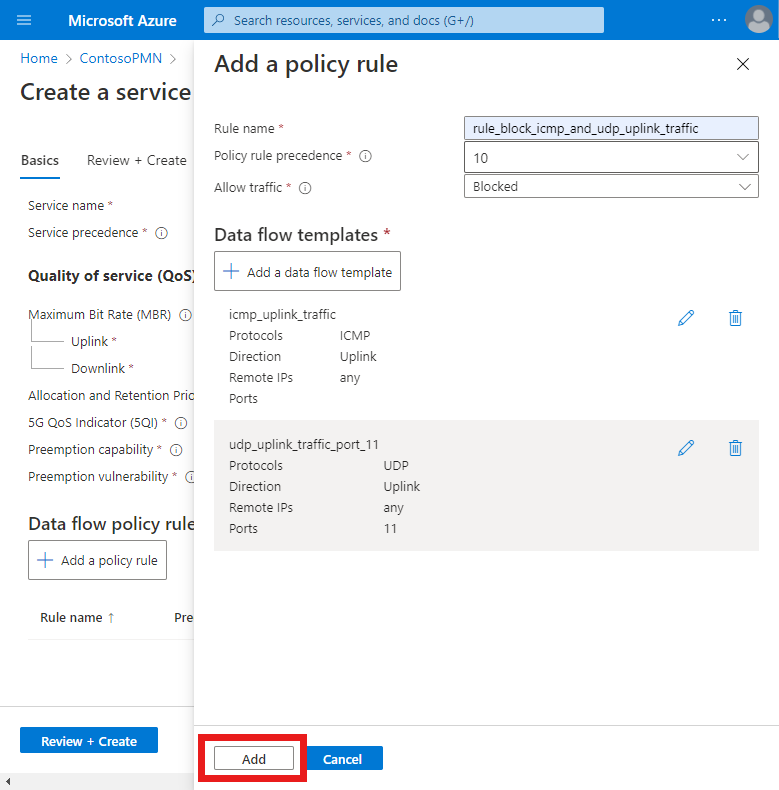Edit the udp_uplink_traffic_port_11 template

(x=686, y=448)
